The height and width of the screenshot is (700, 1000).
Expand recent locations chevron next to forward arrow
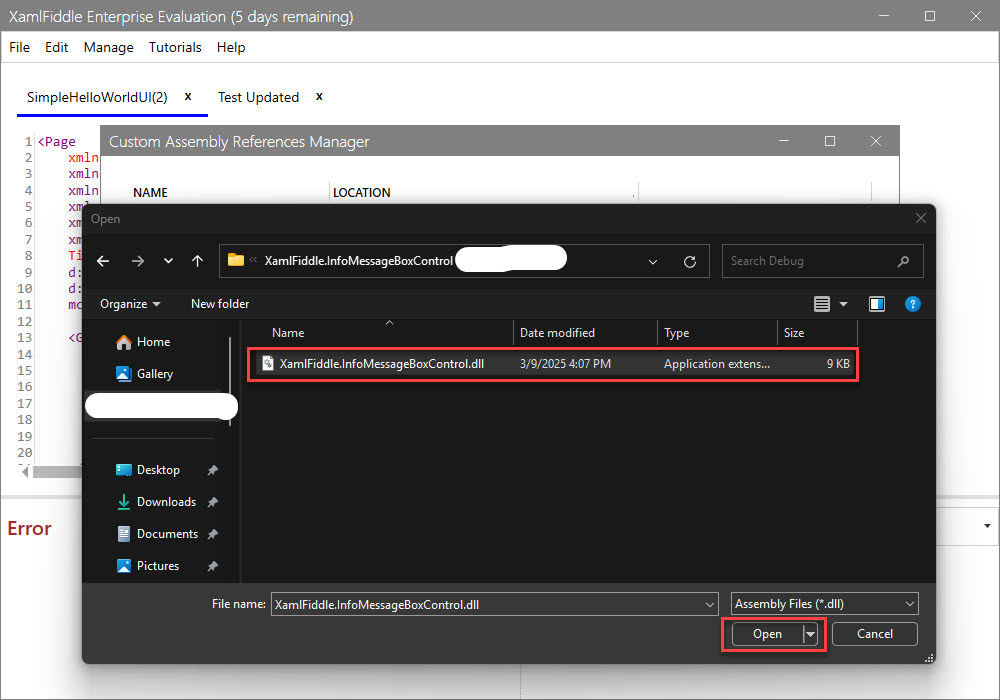pyautogui.click(x=168, y=261)
